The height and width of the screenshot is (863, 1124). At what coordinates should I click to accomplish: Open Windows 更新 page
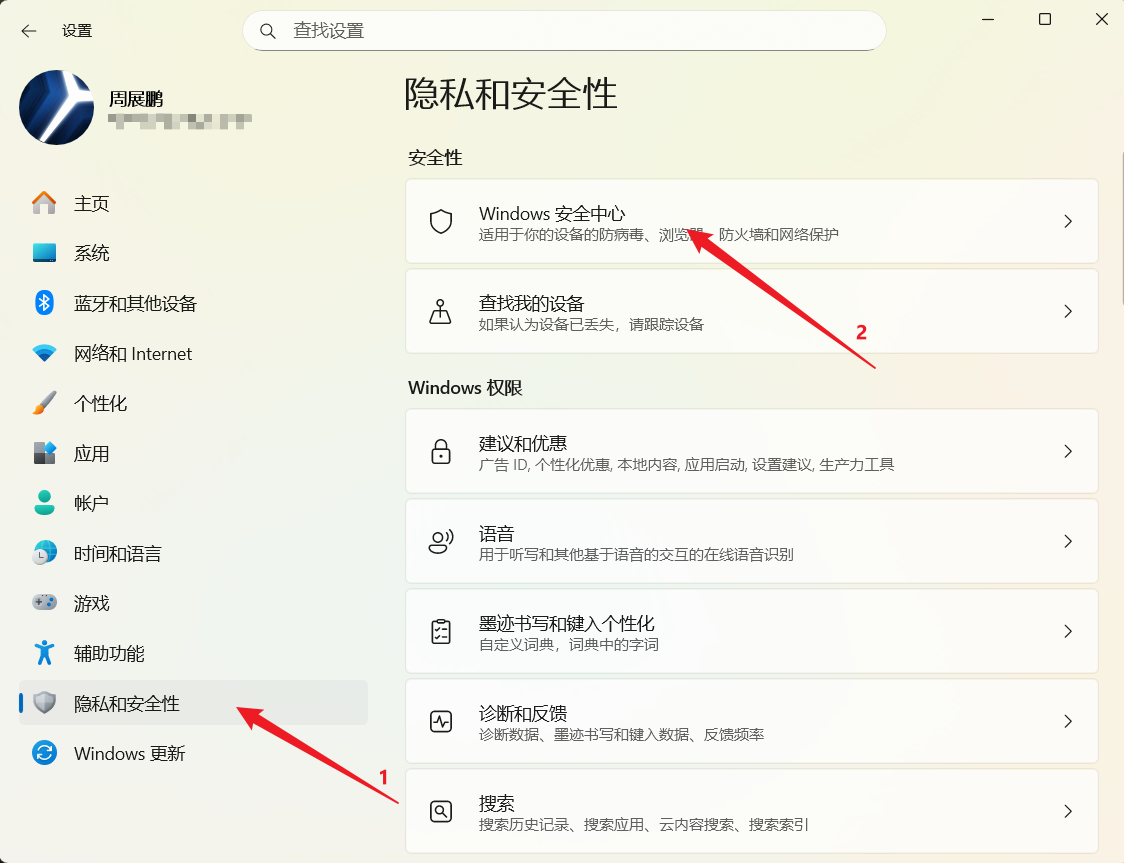pyautogui.click(x=193, y=753)
